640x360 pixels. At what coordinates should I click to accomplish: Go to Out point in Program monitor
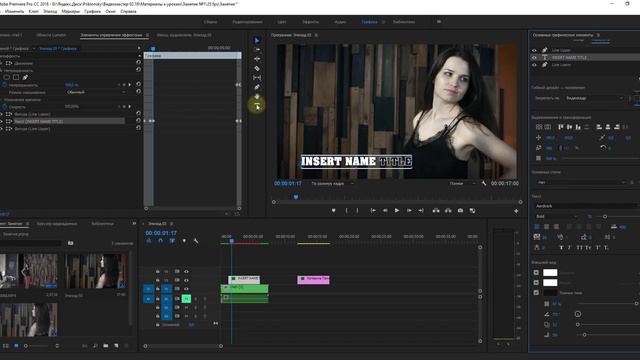(421, 211)
